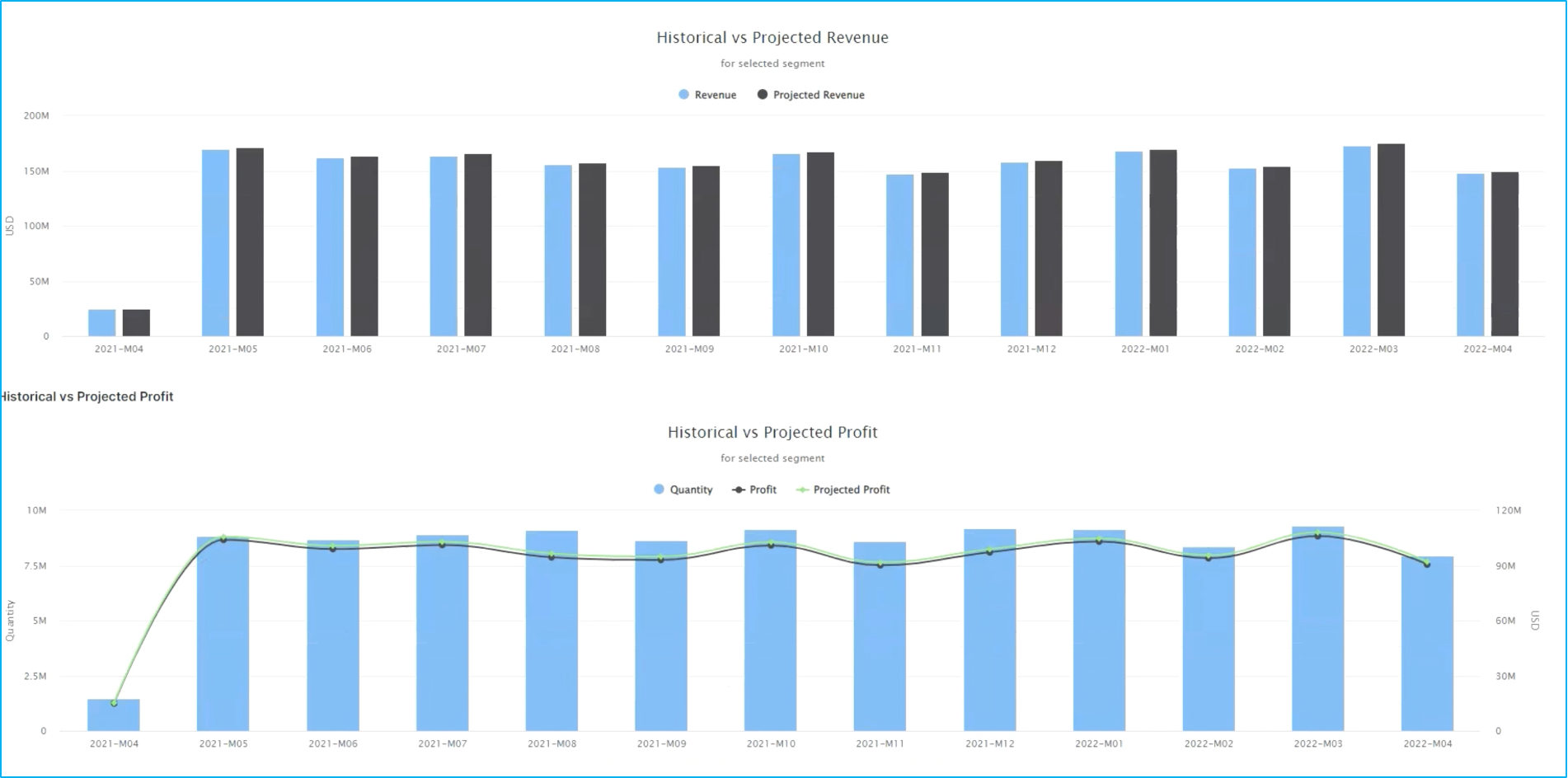Select the short Quantity bar for 2021-M04
Image resolution: width=1568 pixels, height=778 pixels.
click(114, 715)
